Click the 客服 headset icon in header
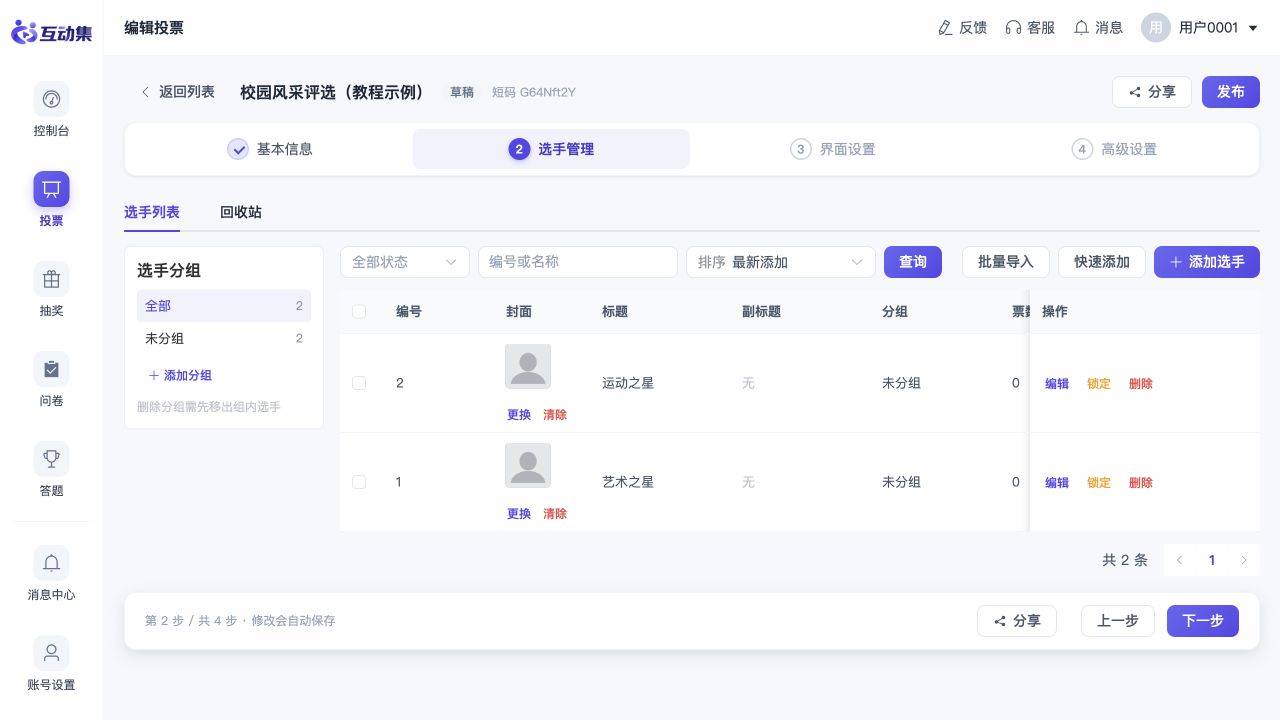 [x=1013, y=28]
